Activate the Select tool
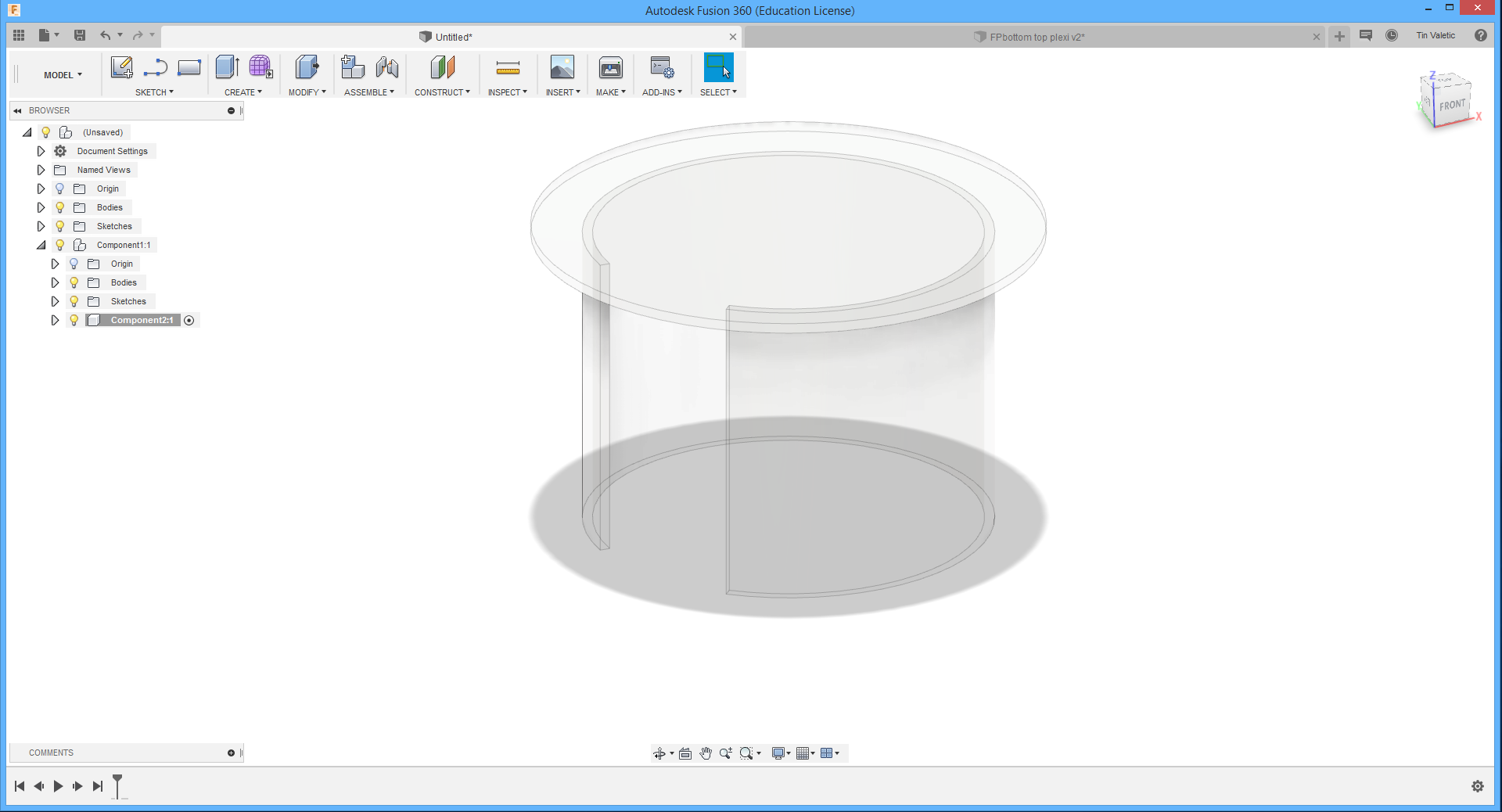1502x812 pixels. point(718,68)
